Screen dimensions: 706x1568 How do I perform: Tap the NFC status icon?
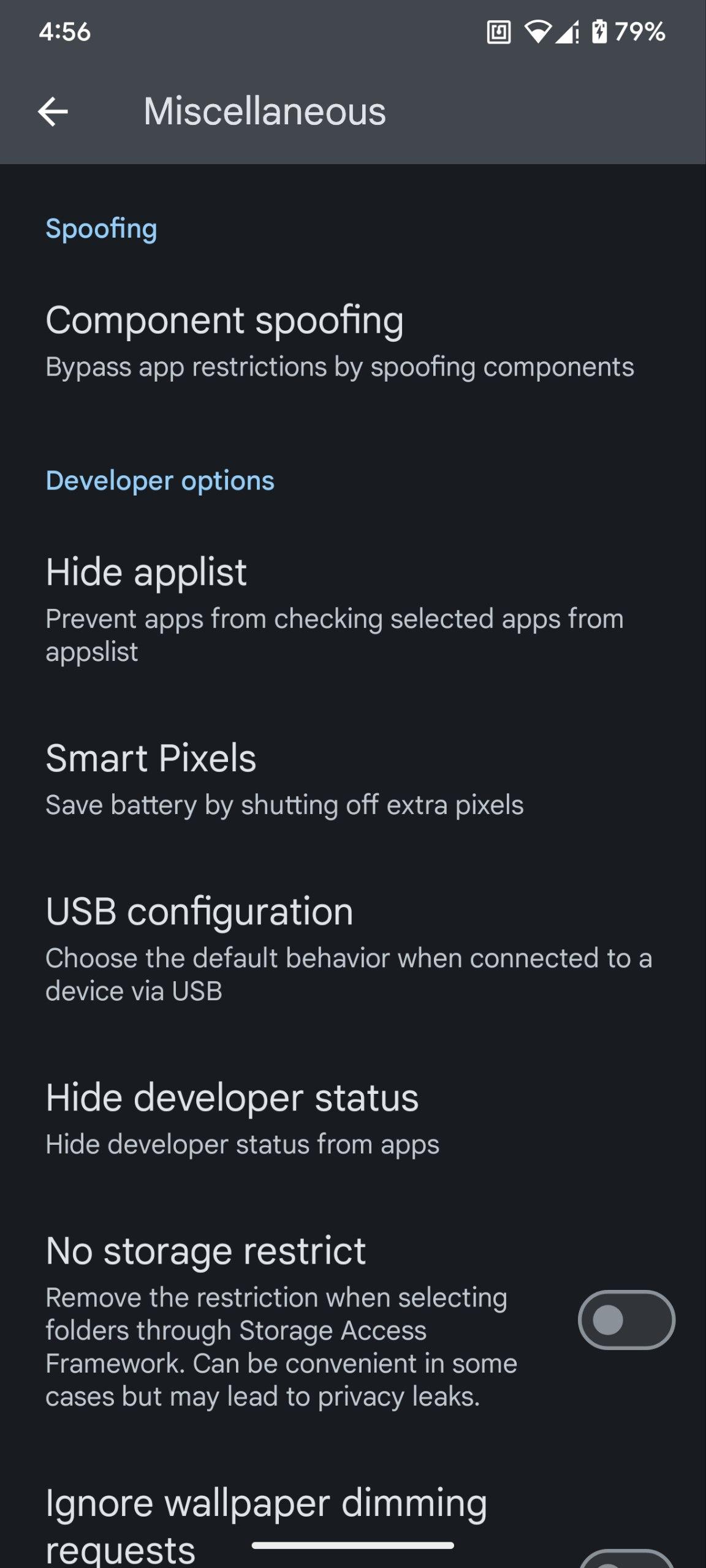pyautogui.click(x=498, y=32)
